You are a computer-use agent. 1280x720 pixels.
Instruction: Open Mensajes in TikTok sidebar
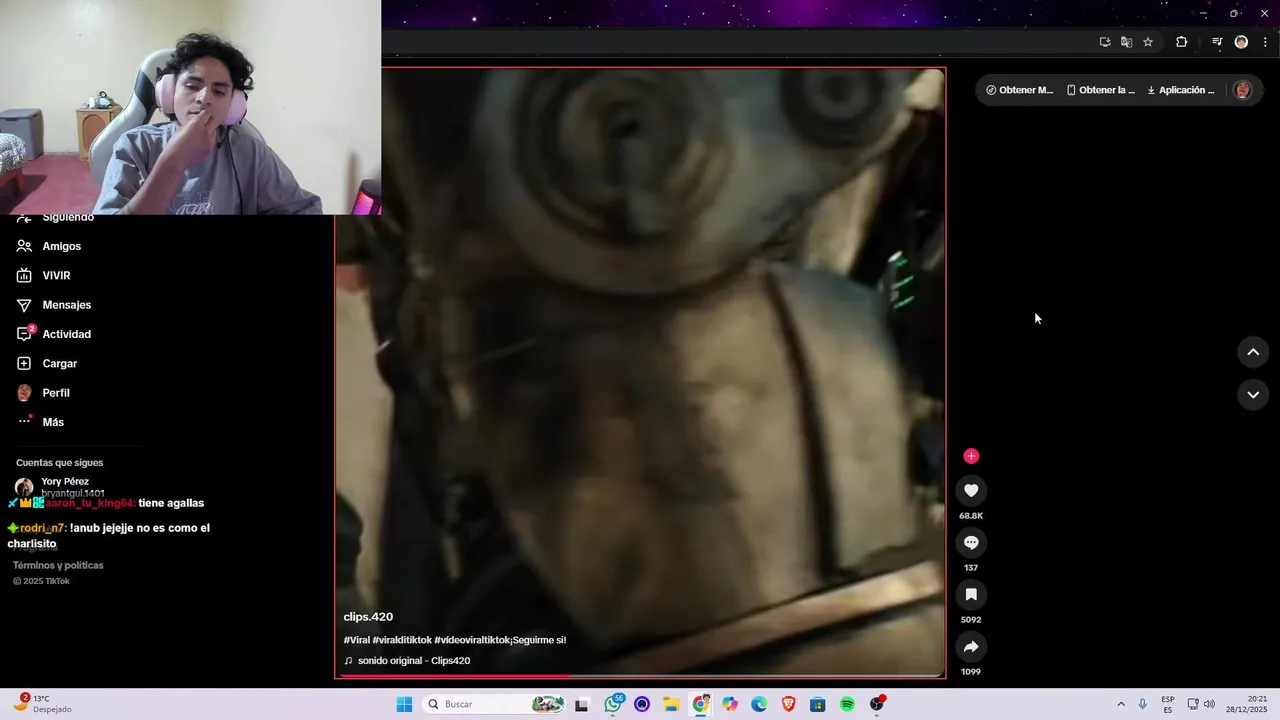[x=67, y=305]
